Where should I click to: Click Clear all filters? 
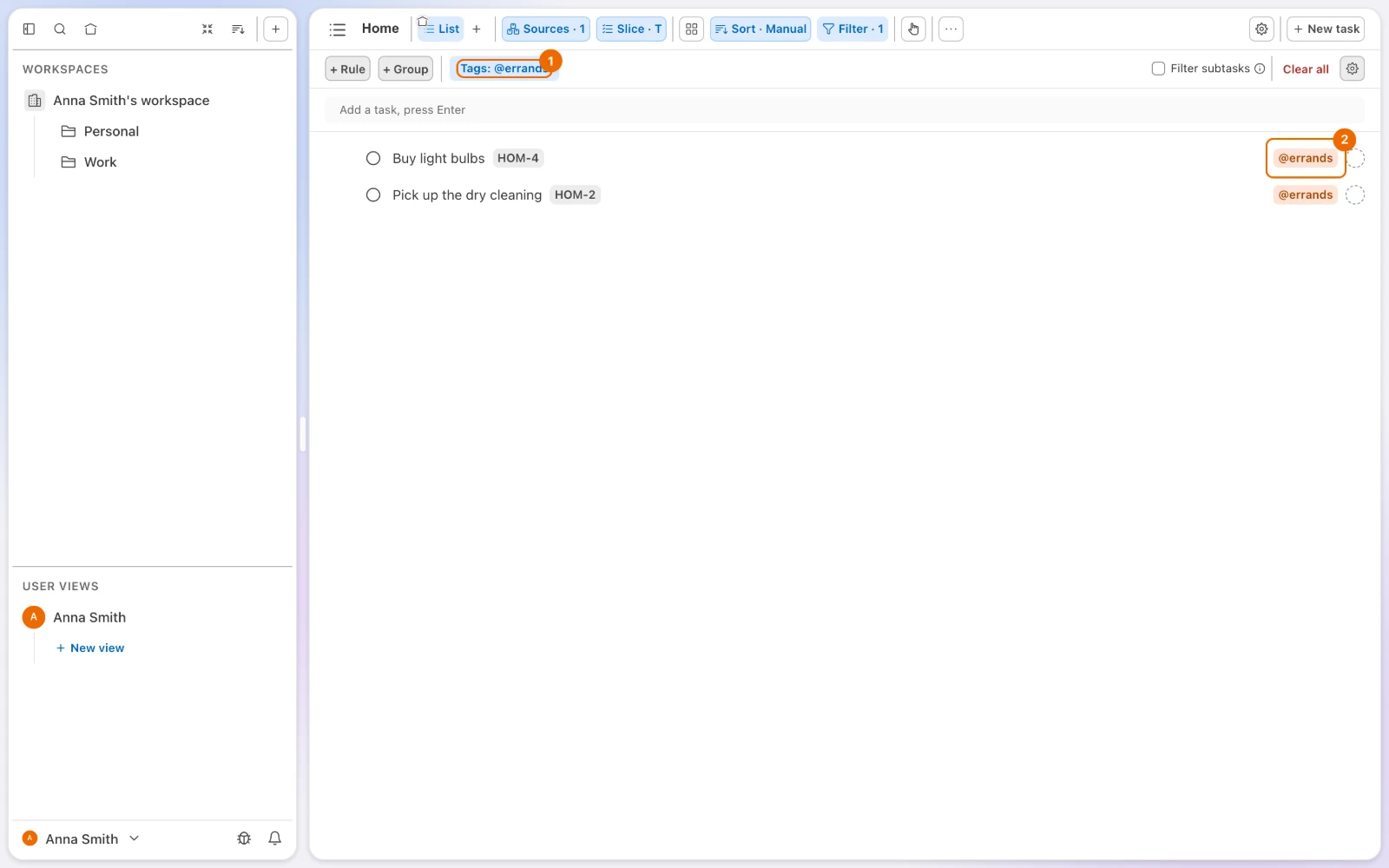pyautogui.click(x=1306, y=69)
